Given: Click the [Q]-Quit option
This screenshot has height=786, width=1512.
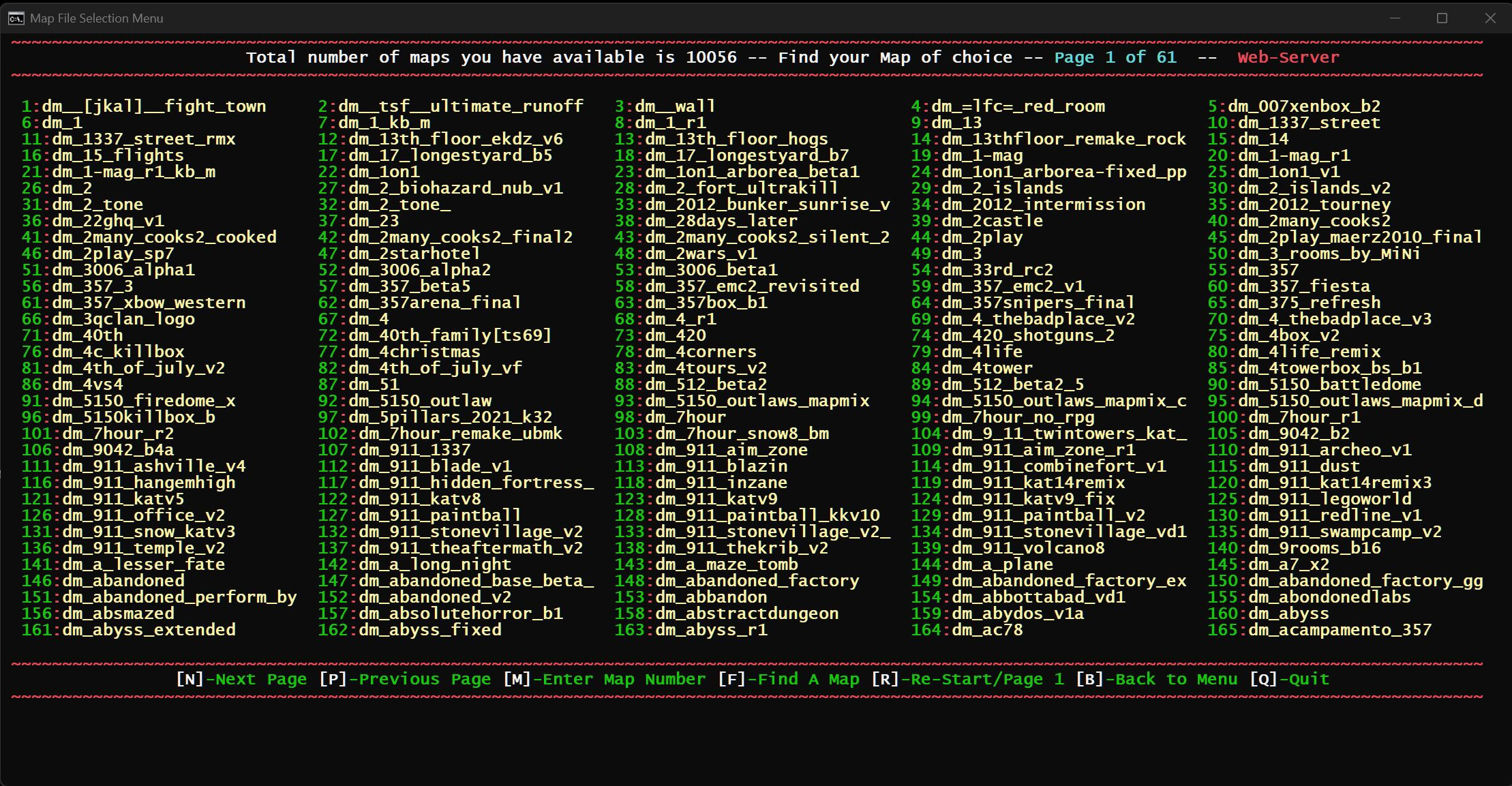Looking at the screenshot, I should (1289, 679).
